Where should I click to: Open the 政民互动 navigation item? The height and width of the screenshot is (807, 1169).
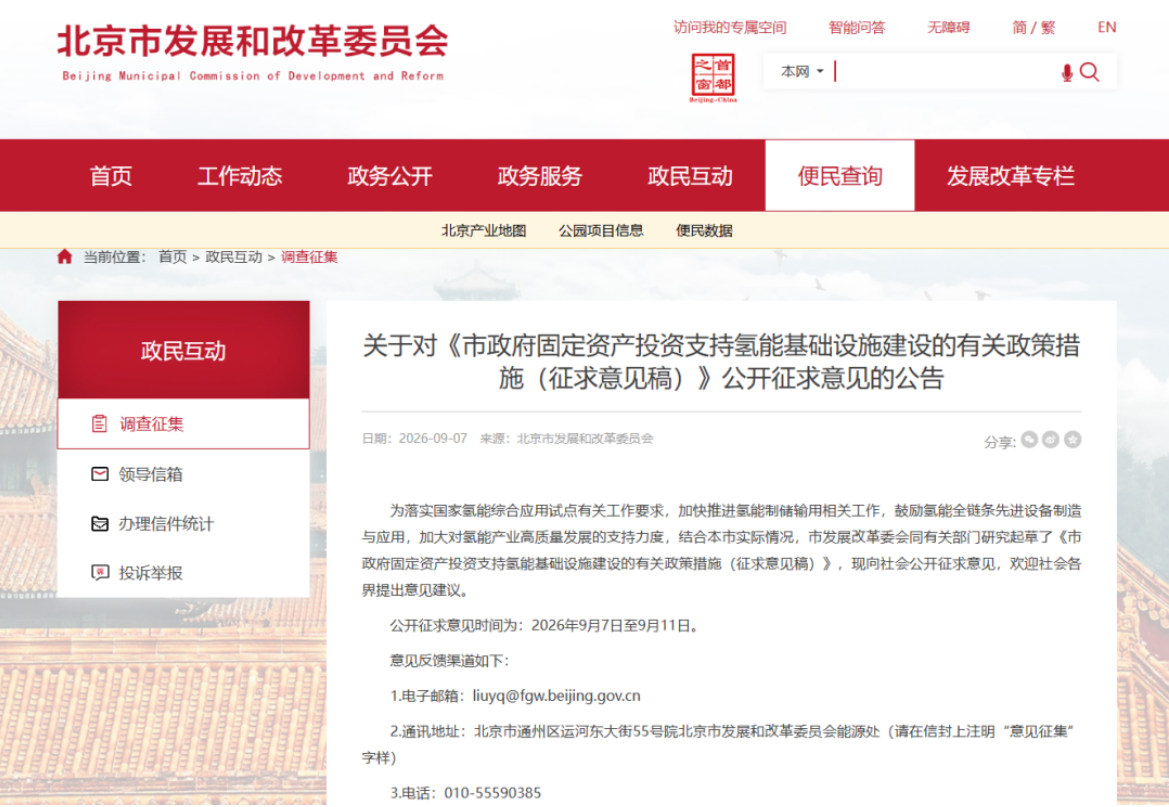pos(690,176)
